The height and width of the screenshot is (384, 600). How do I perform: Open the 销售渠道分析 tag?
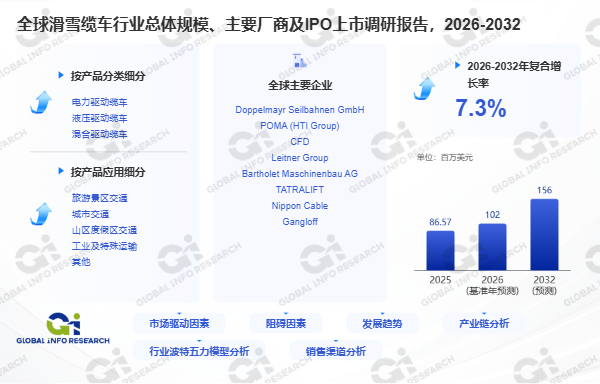coord(336,351)
